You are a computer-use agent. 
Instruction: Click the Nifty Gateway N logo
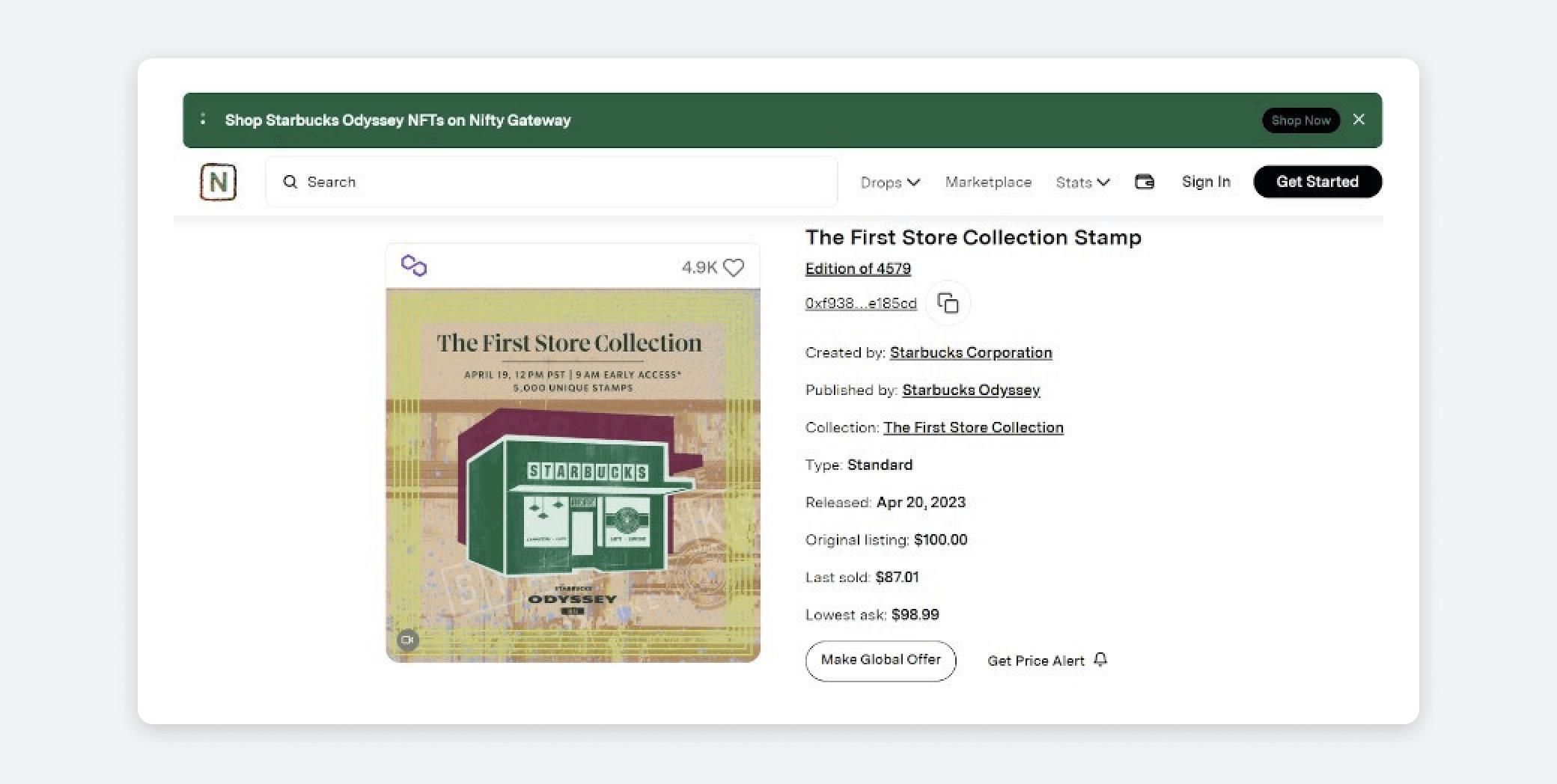coord(218,182)
